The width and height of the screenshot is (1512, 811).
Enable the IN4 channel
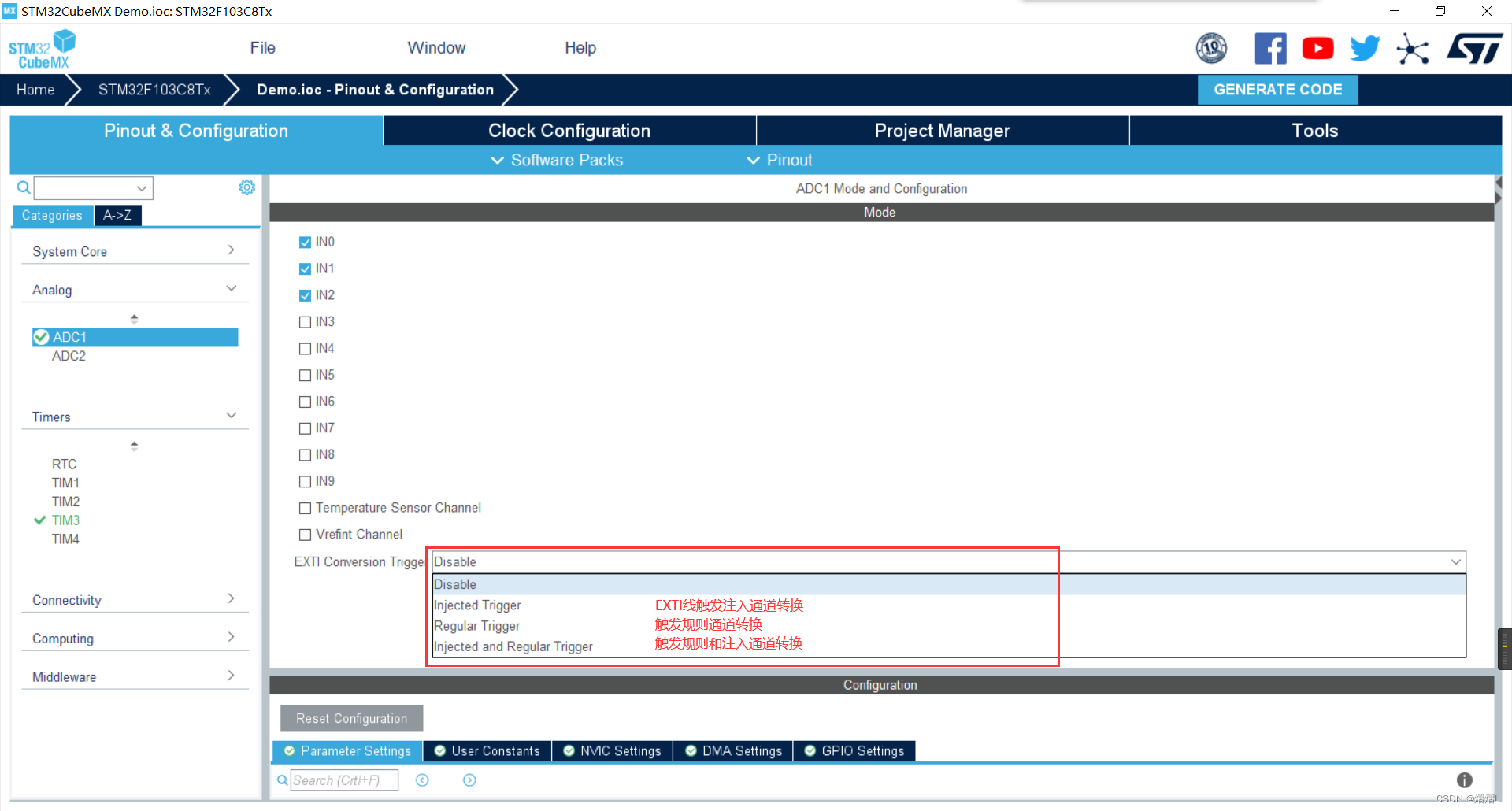pyautogui.click(x=305, y=349)
